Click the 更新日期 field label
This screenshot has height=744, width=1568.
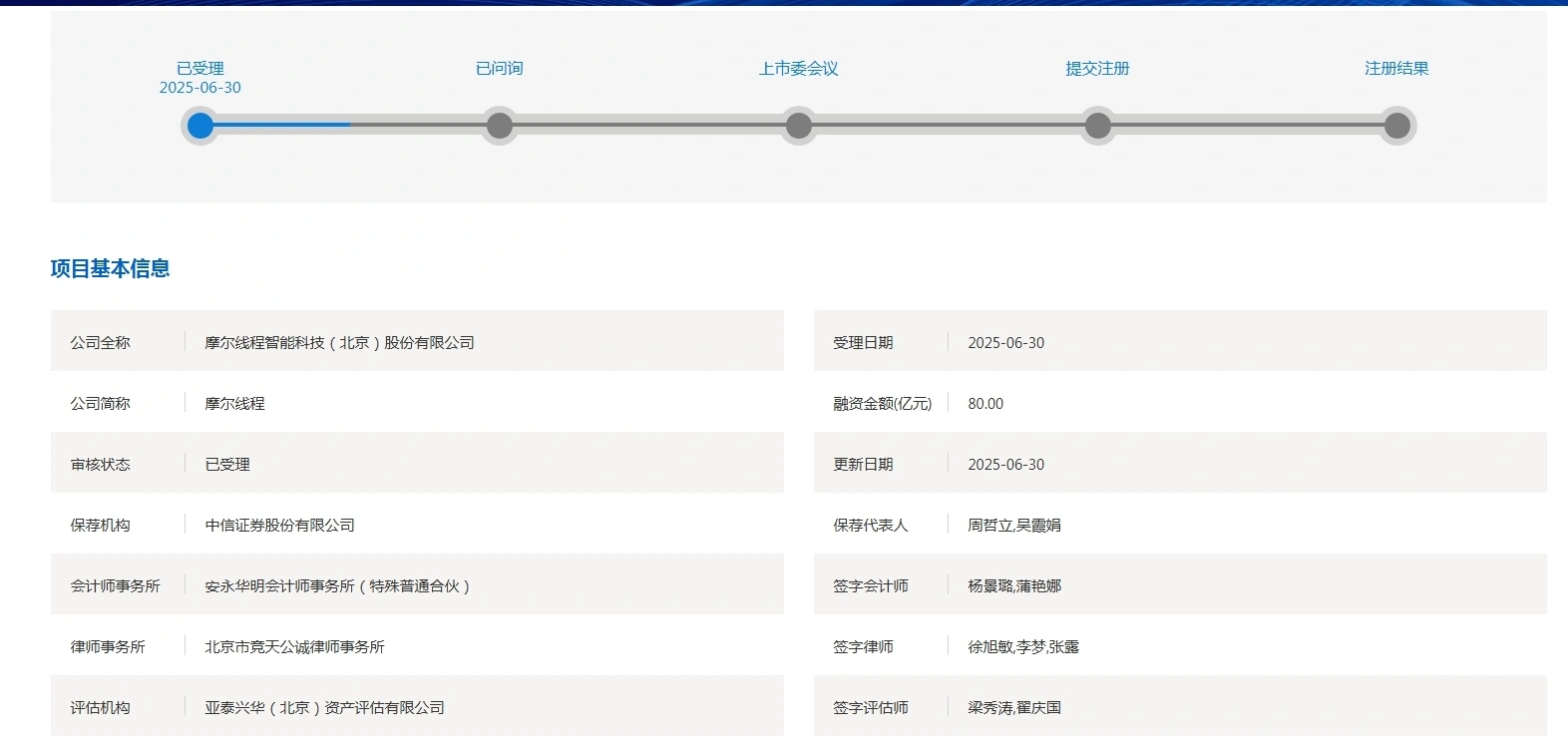(864, 464)
